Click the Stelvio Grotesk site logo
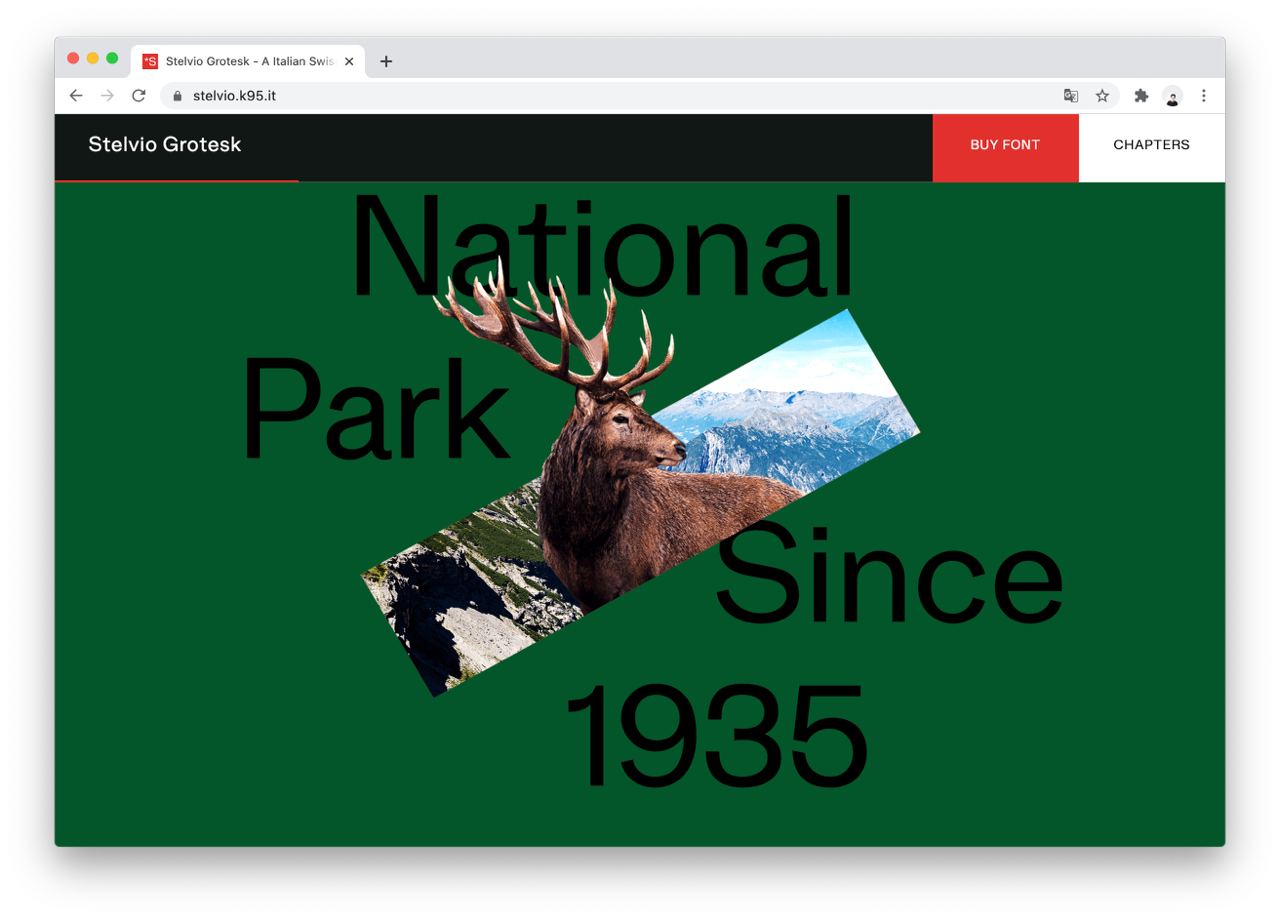 point(165,144)
